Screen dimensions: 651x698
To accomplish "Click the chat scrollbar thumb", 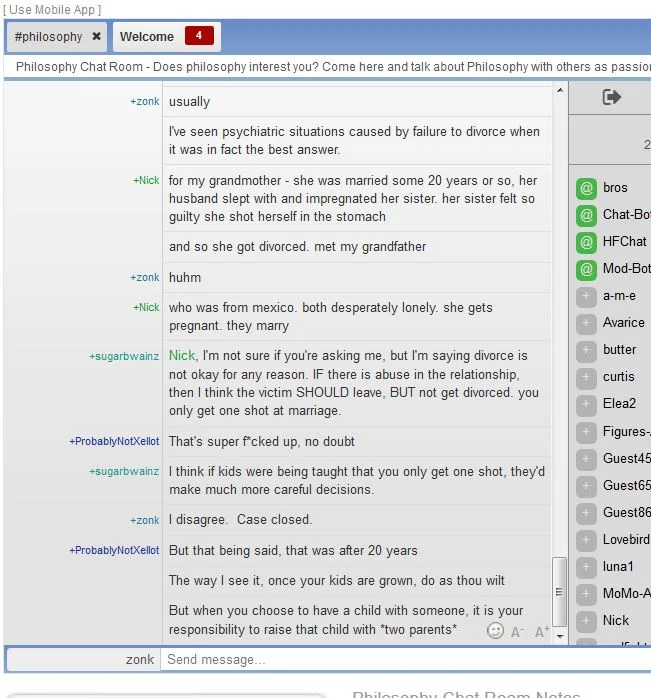I will (x=559, y=592).
